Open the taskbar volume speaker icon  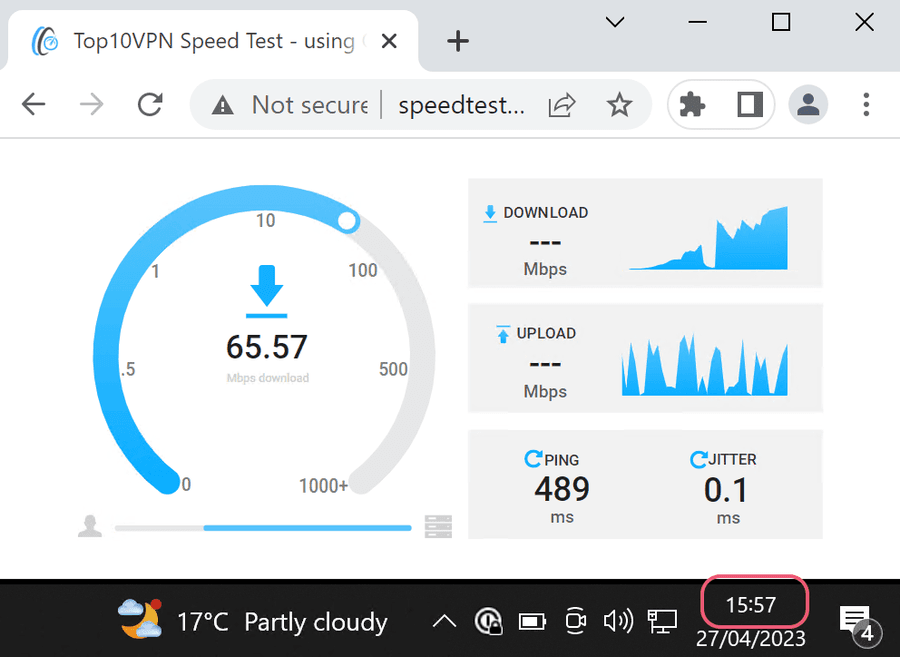[617, 622]
